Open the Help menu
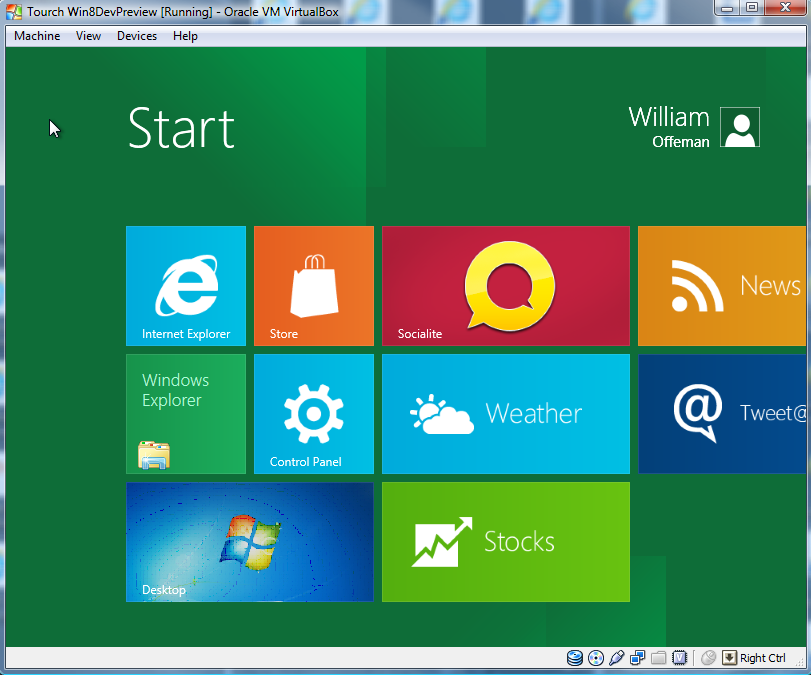The width and height of the screenshot is (811, 675). coord(185,36)
